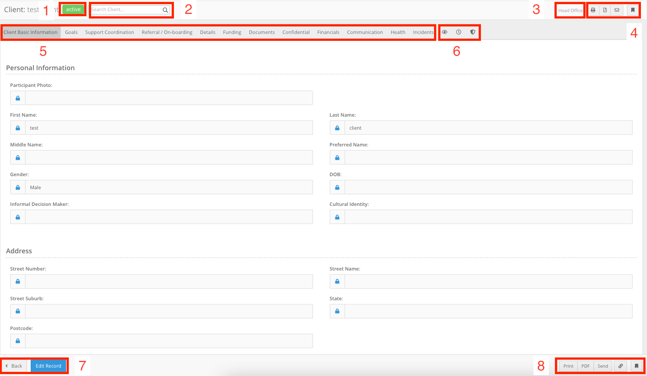Click the First Name field containing test
Viewport: 647px width, 376px height.
click(x=169, y=128)
